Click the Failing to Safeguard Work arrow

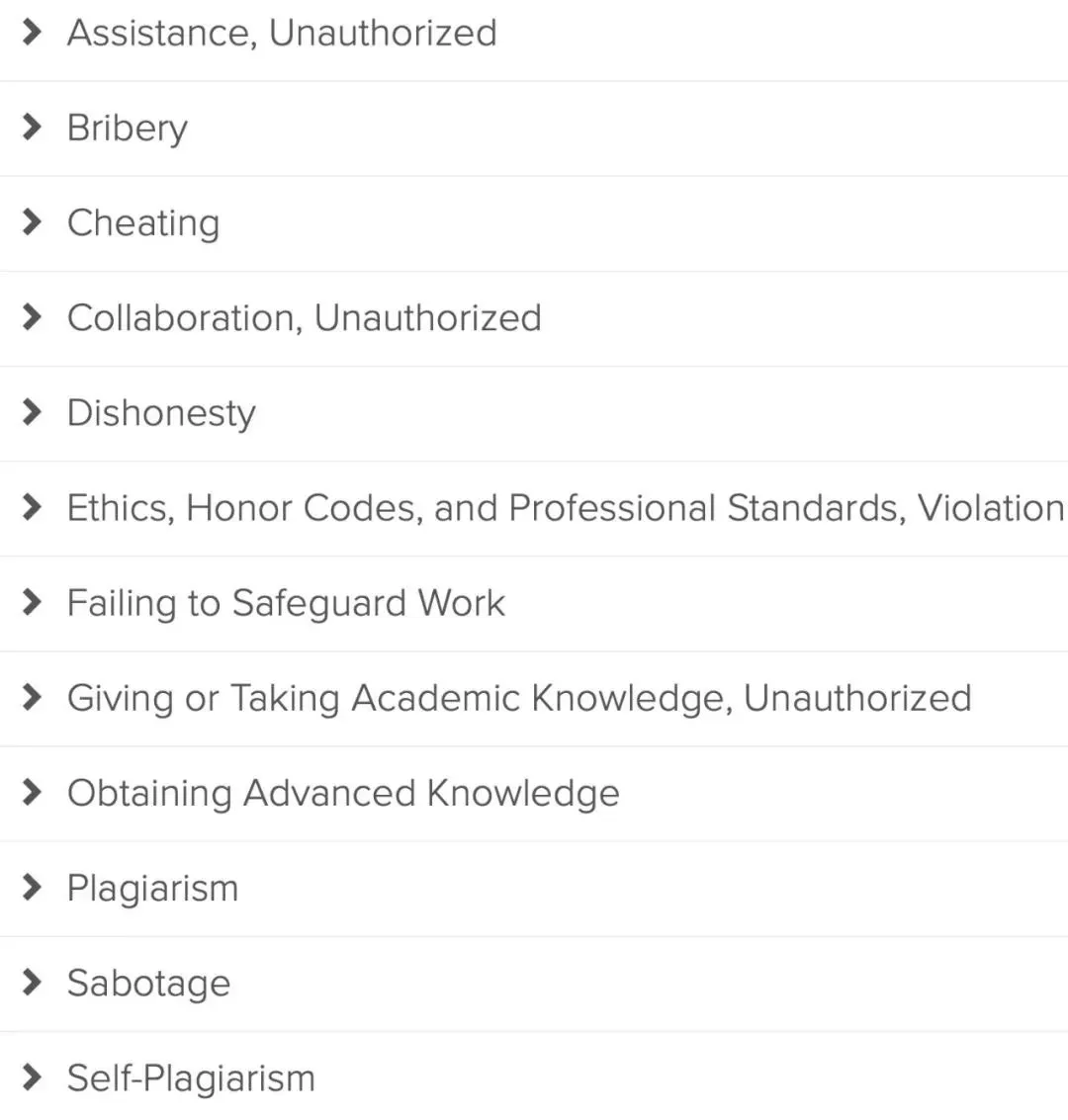tap(33, 602)
